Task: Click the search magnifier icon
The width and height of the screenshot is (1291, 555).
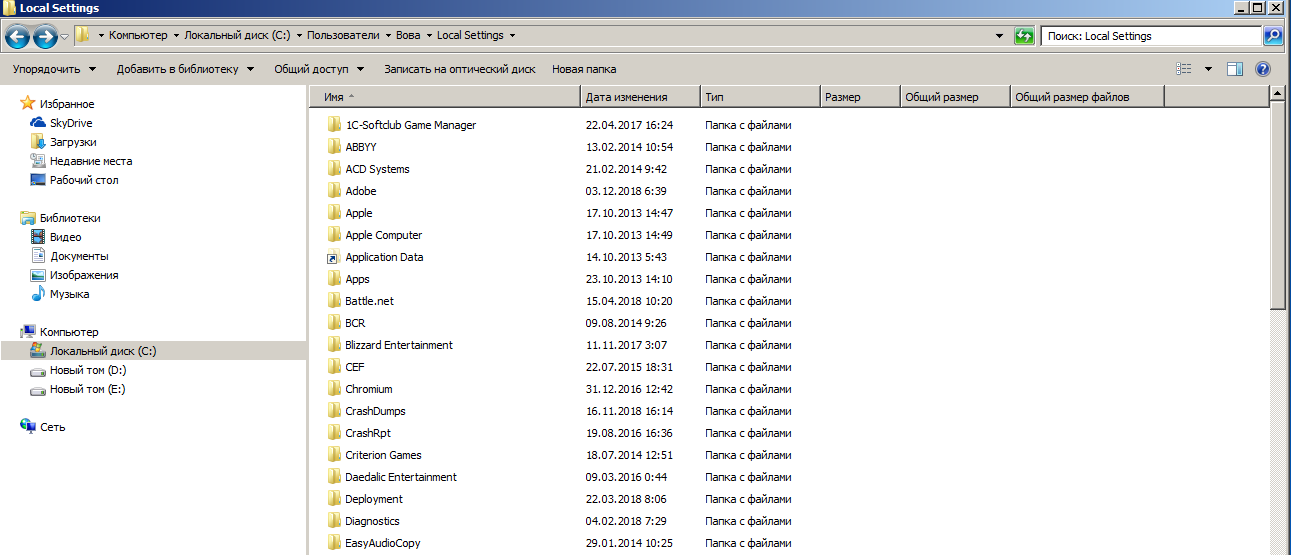Action: pos(1273,36)
